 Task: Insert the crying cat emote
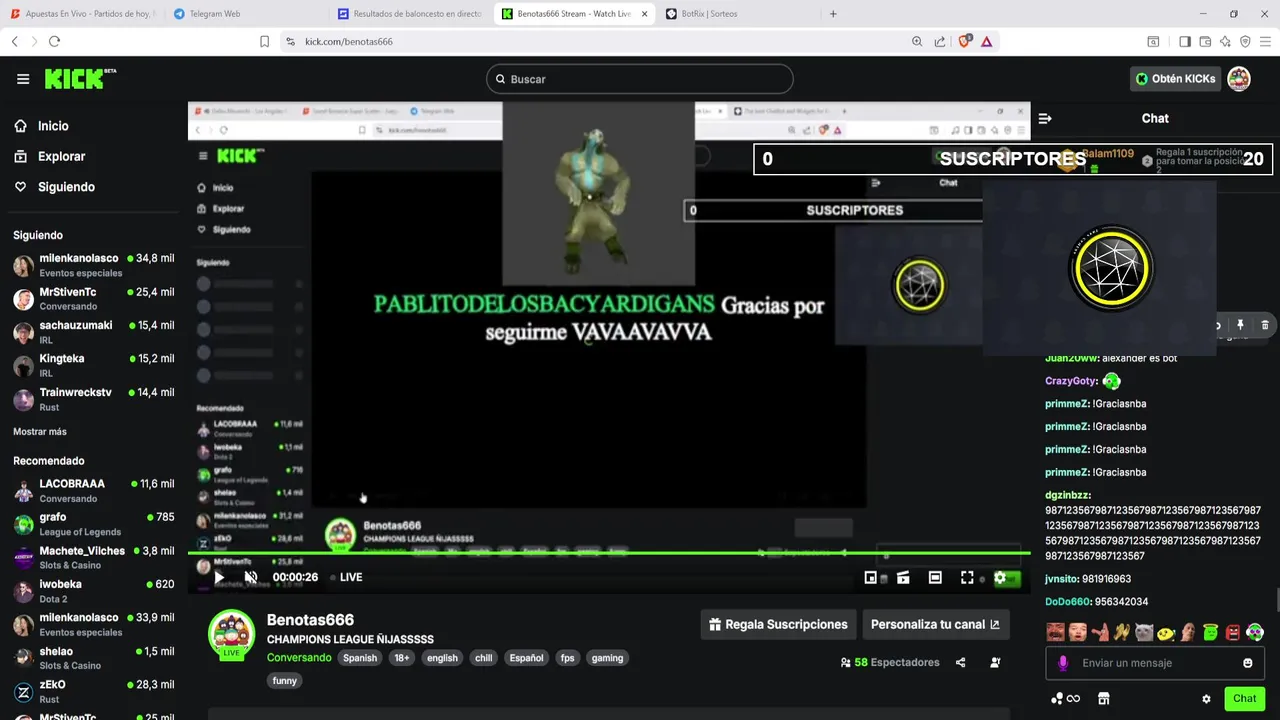click(1143, 632)
